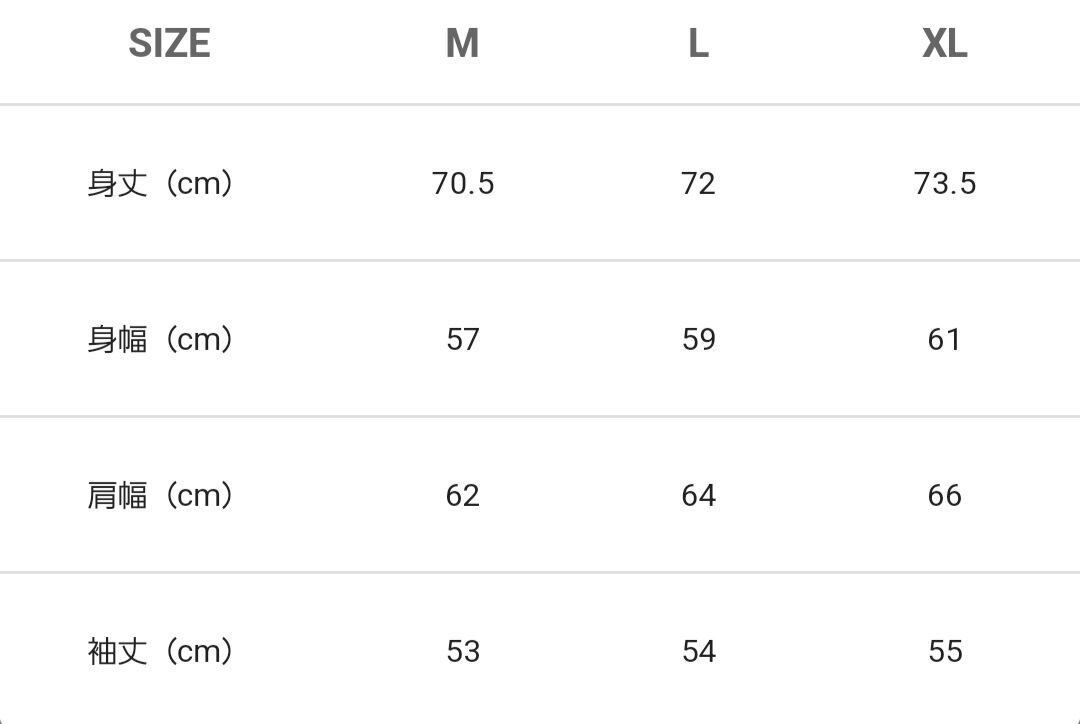The width and height of the screenshot is (1080, 724).
Task: Click the 66 shoulder width value
Action: coord(945,496)
